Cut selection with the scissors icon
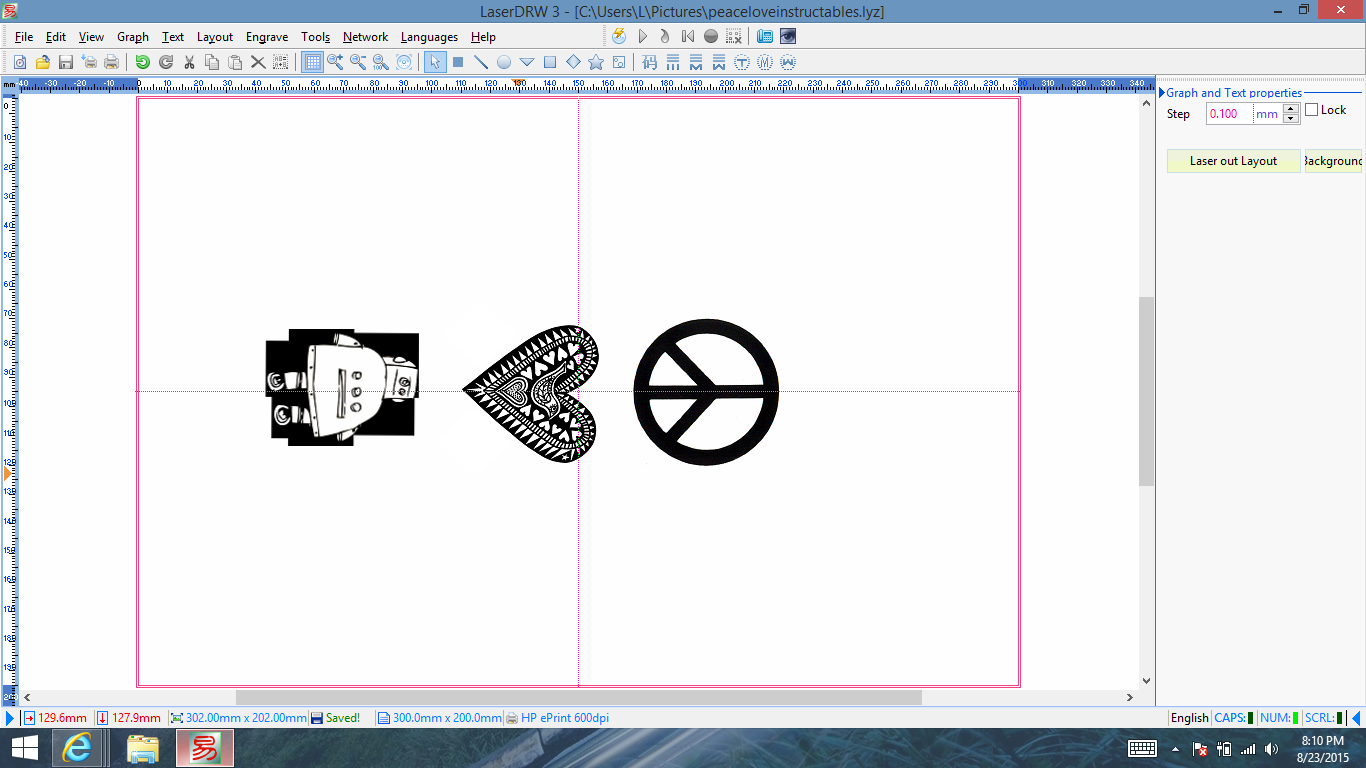 pyautogui.click(x=189, y=62)
